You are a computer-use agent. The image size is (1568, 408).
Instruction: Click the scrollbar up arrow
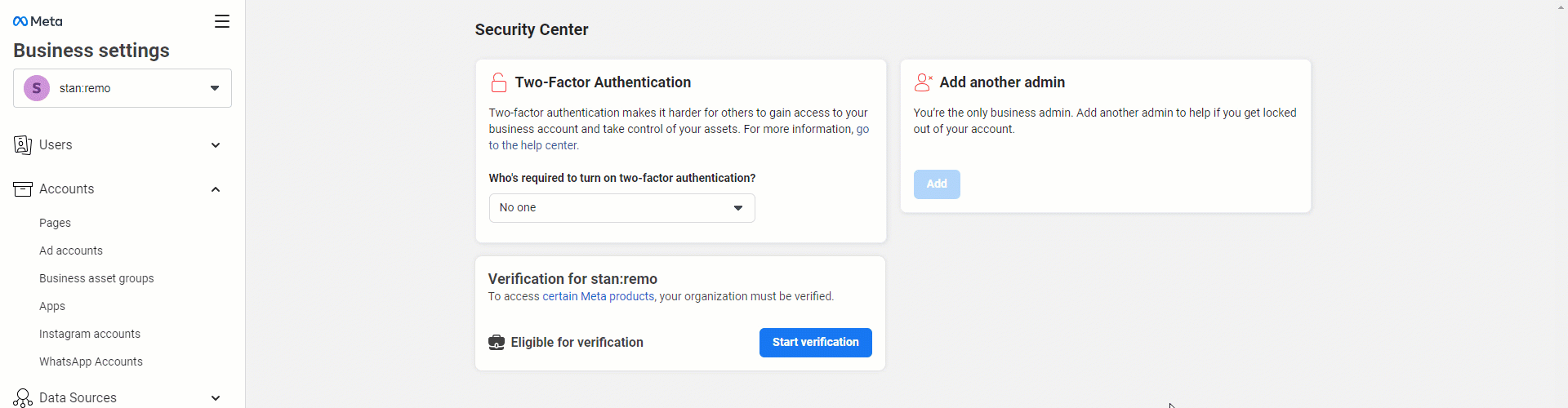click(1561, 7)
